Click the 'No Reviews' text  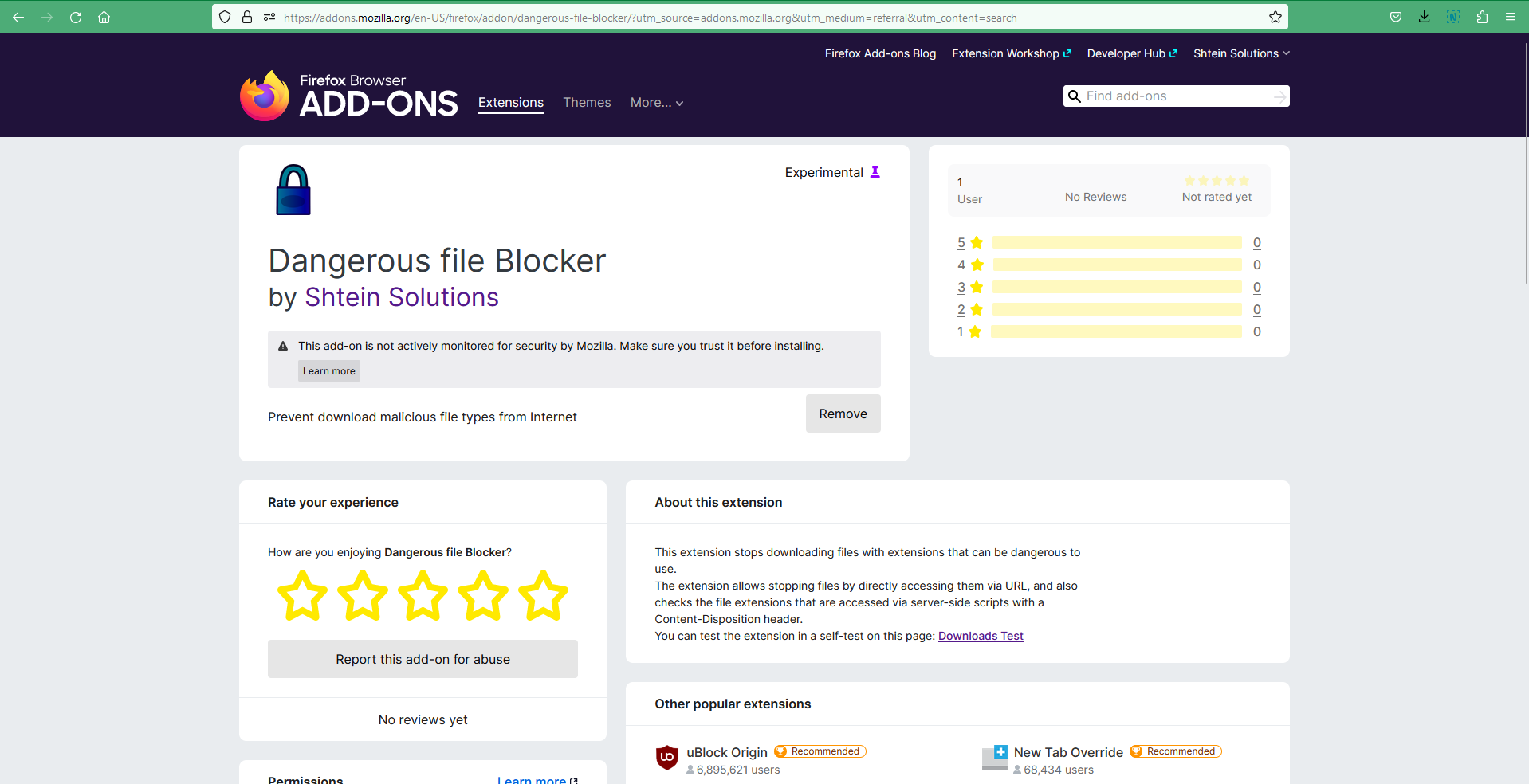[x=1095, y=197]
